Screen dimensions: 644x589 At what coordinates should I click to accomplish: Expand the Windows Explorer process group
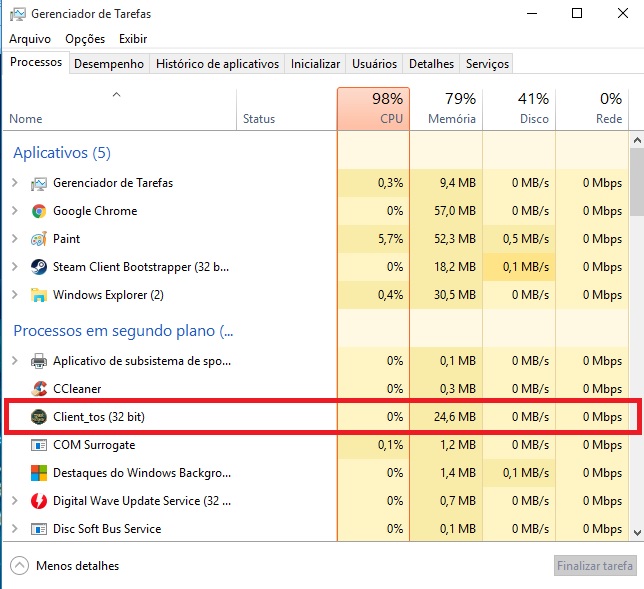tap(14, 295)
